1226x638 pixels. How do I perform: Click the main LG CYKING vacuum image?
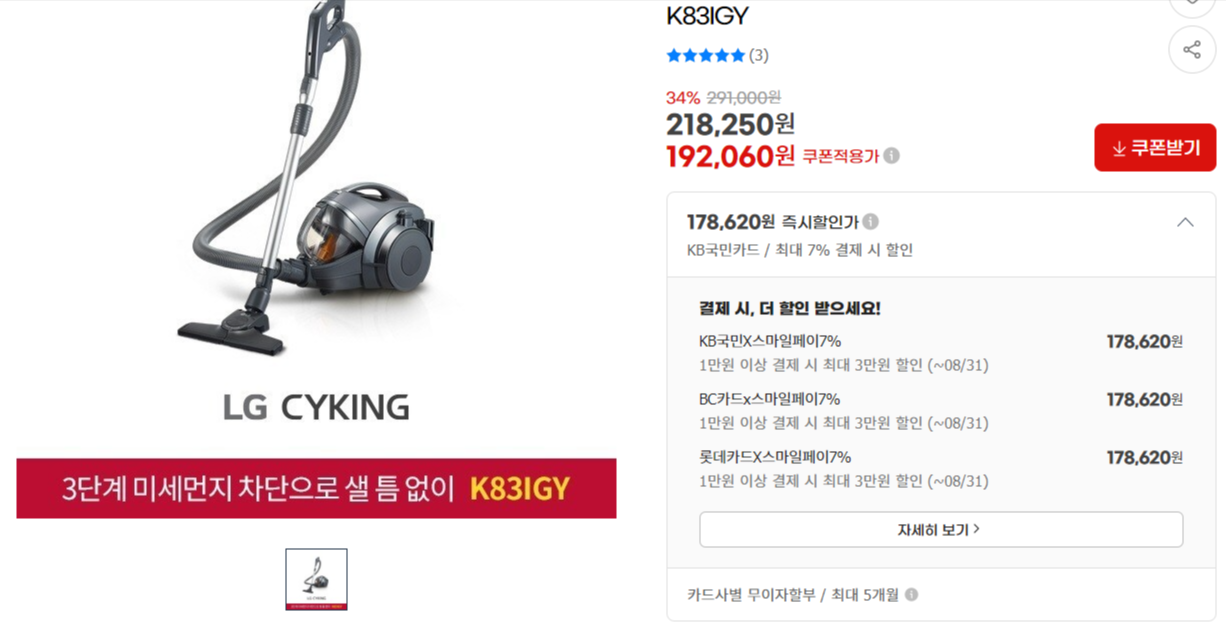pyautogui.click(x=316, y=215)
